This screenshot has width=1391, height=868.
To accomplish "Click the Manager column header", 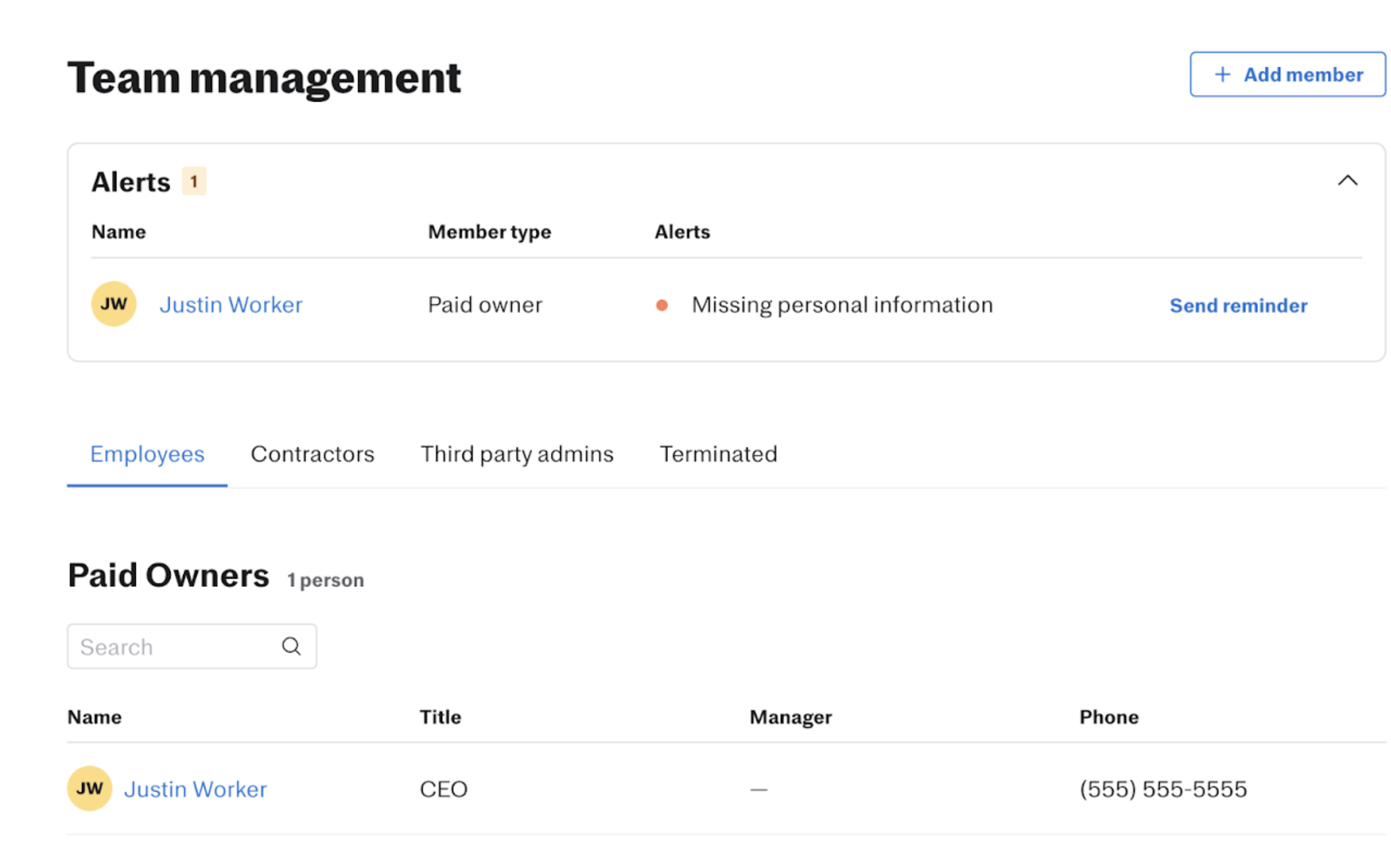I will [790, 717].
